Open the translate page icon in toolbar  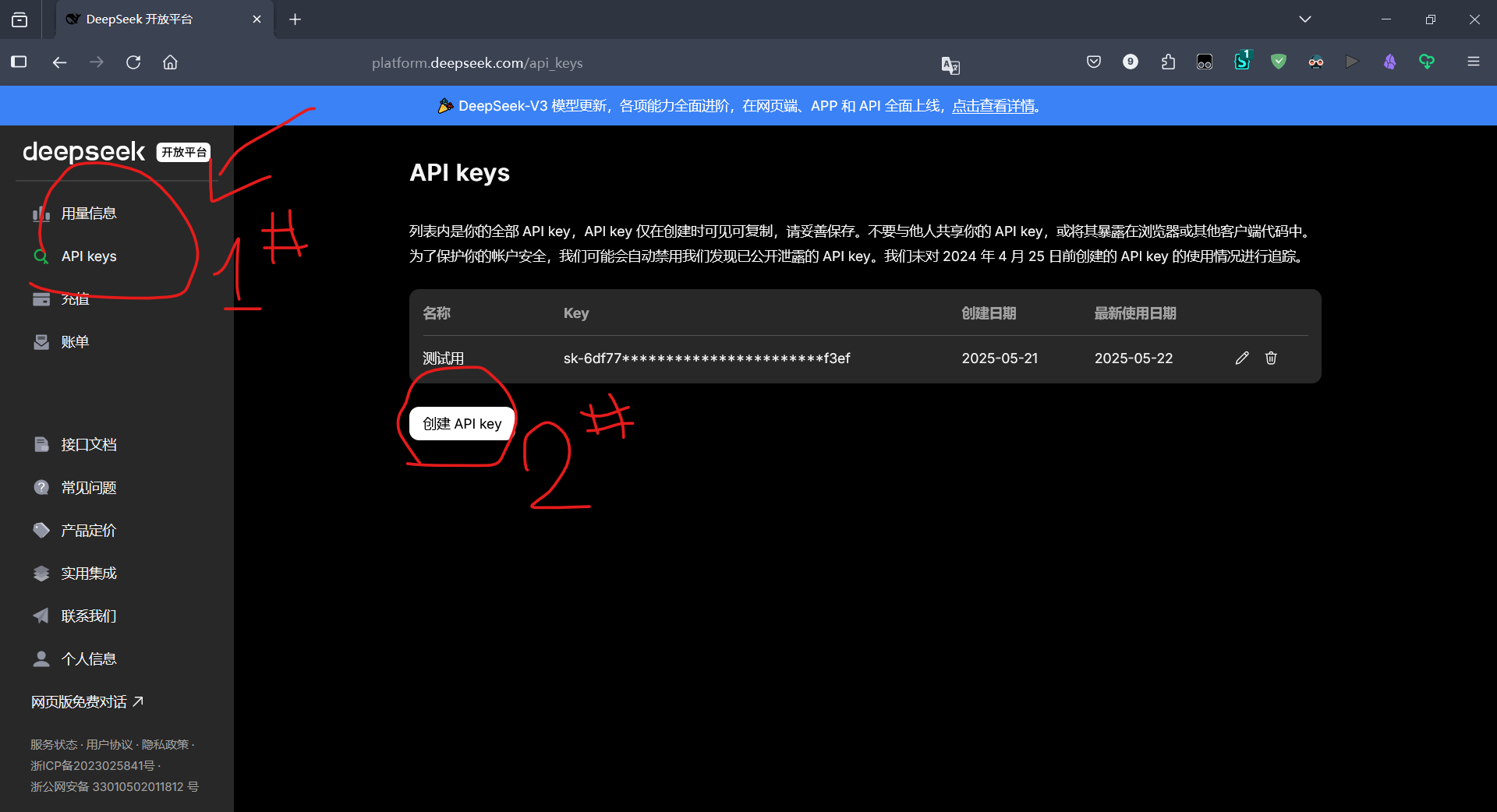coord(951,65)
